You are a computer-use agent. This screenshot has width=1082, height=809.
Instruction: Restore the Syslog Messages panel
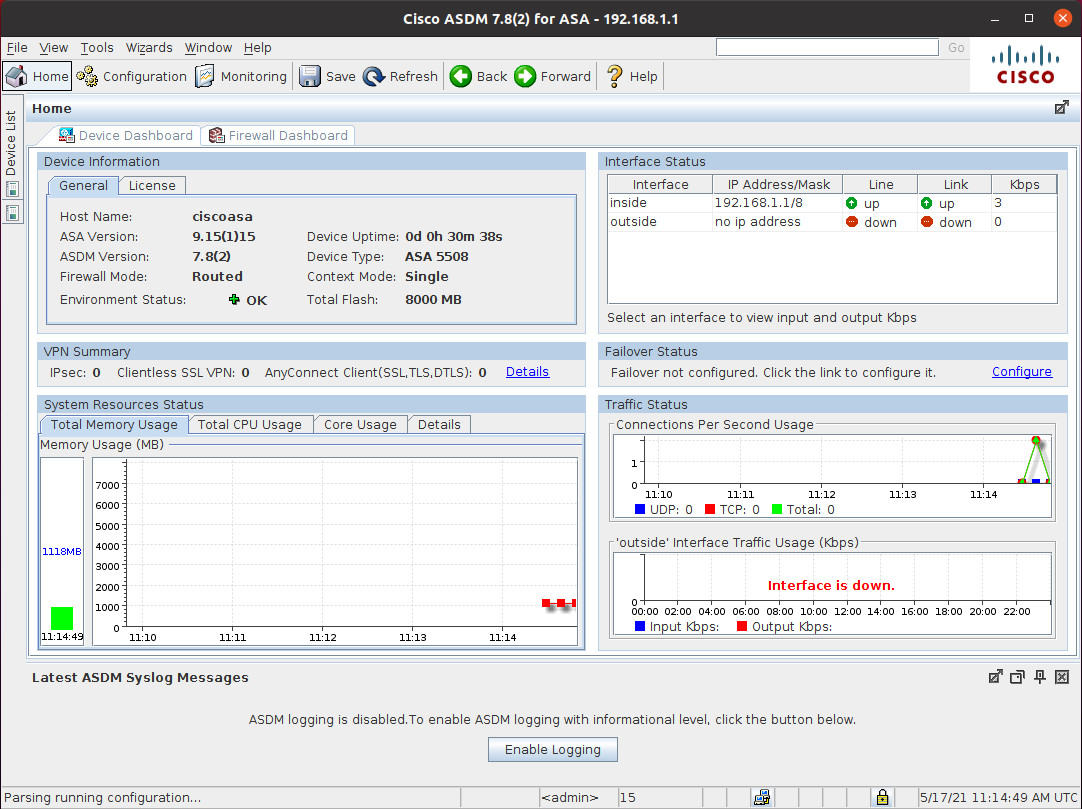(x=1017, y=677)
